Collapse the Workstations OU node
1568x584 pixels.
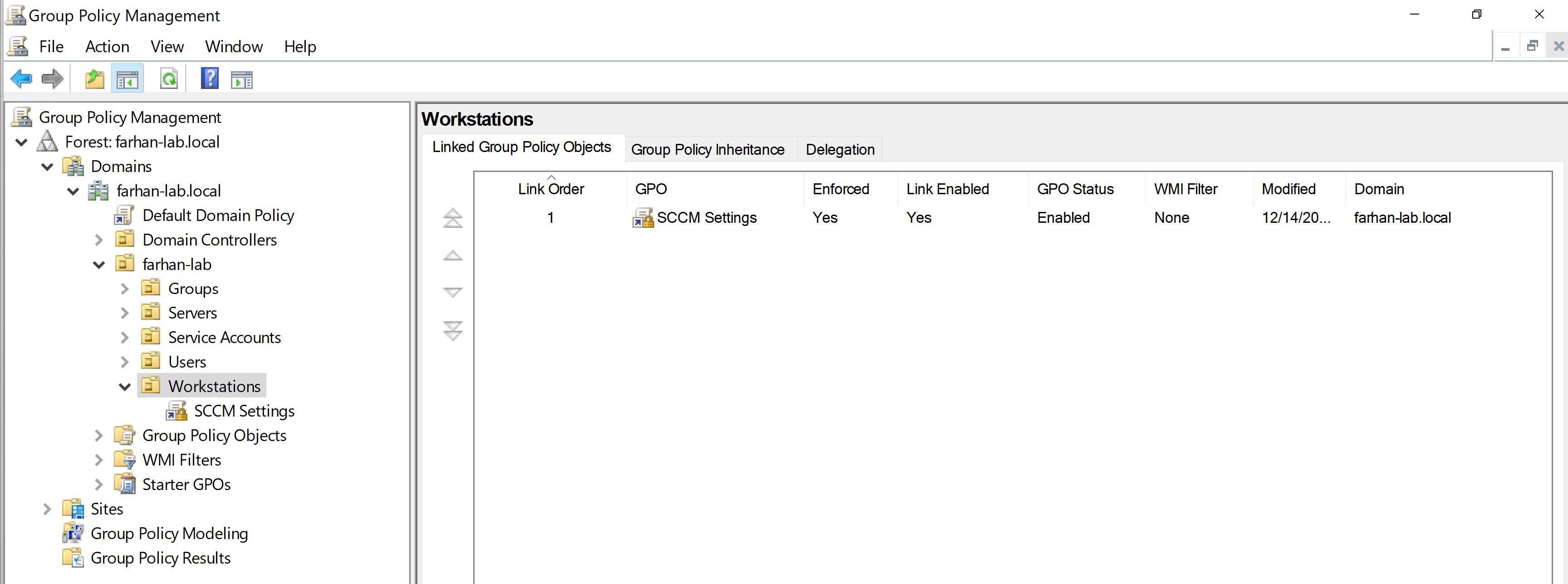click(x=125, y=387)
